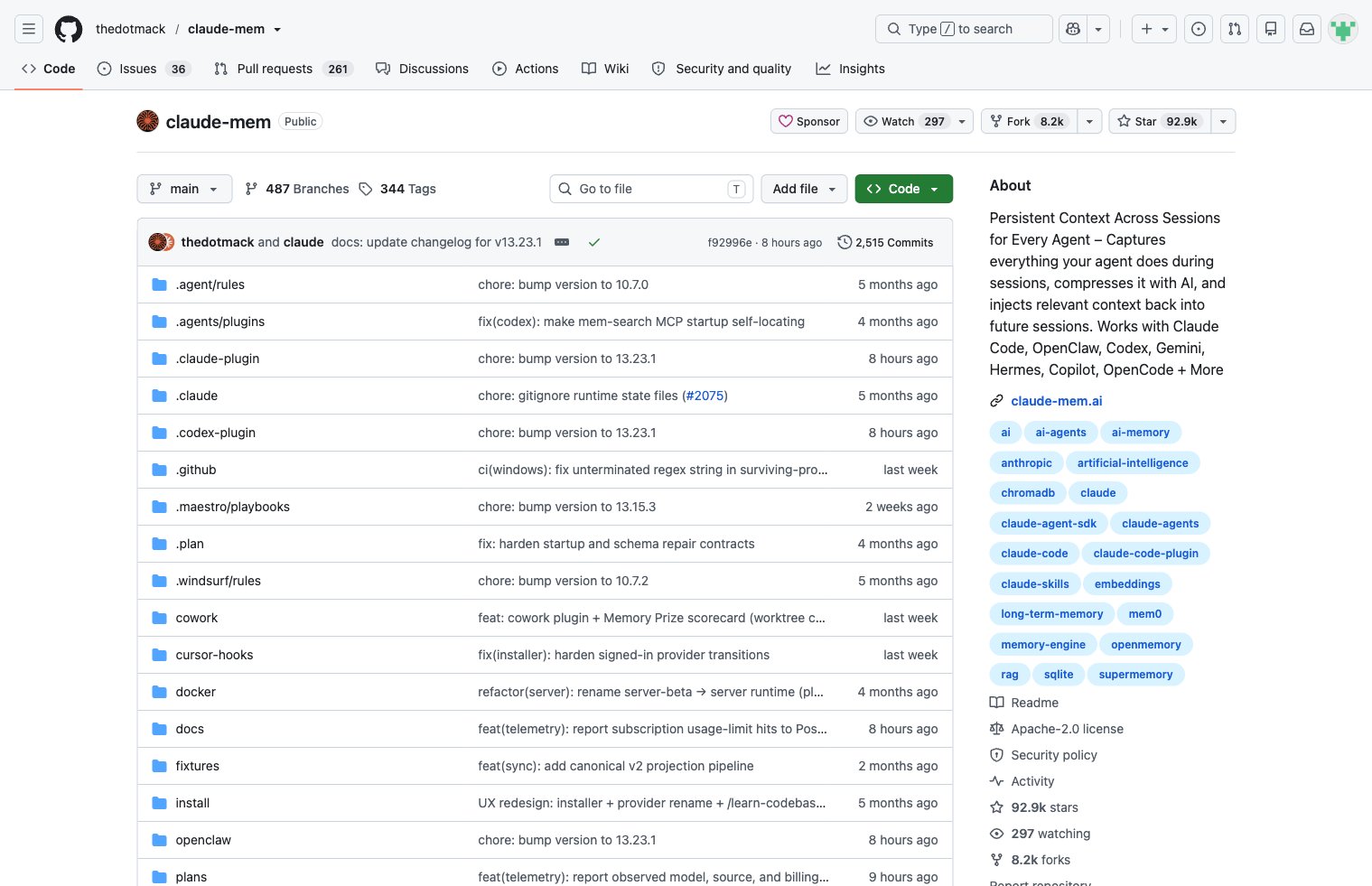Switch to the Actions tab
1372x886 pixels.
[526, 69]
